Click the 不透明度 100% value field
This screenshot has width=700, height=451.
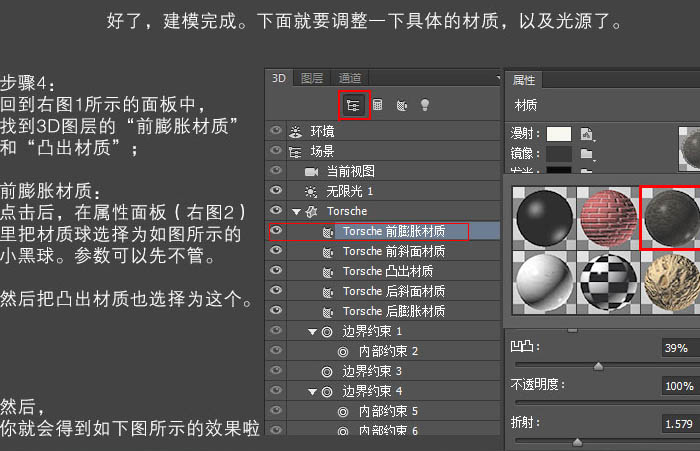click(680, 386)
